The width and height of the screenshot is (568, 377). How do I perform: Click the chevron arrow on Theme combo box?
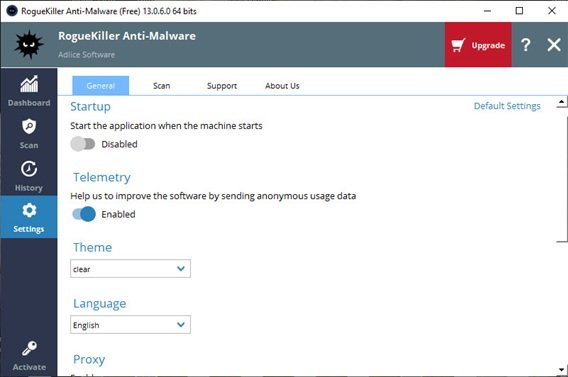[x=181, y=269]
